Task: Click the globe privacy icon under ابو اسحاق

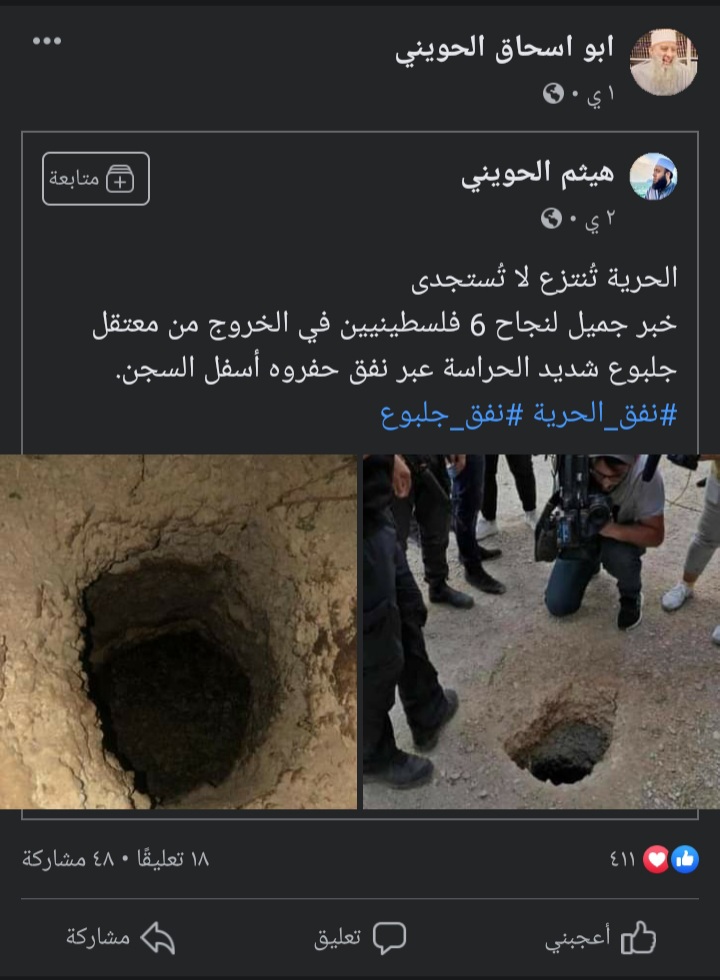Action: 553,94
